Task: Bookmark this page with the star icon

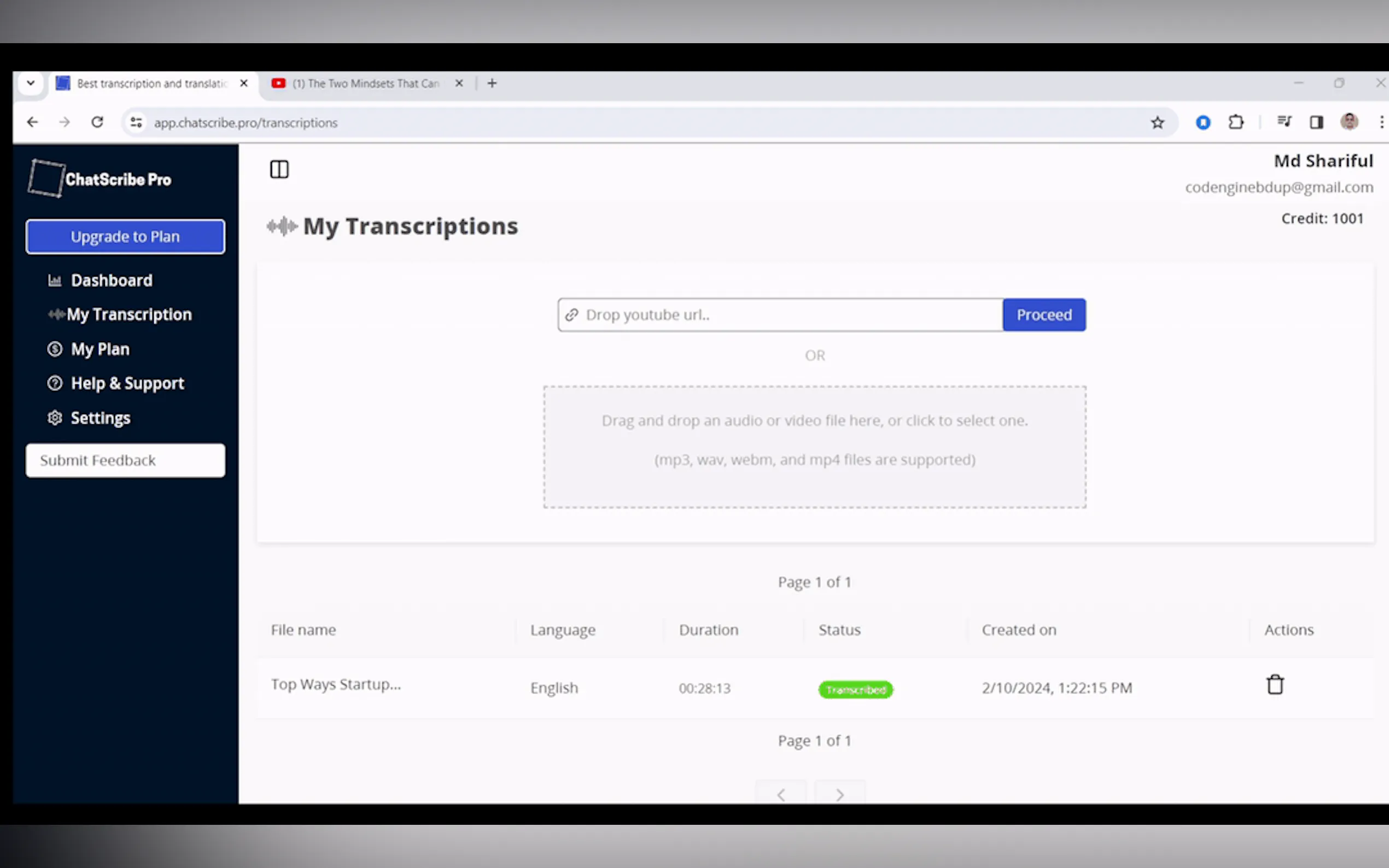Action: tap(1157, 122)
